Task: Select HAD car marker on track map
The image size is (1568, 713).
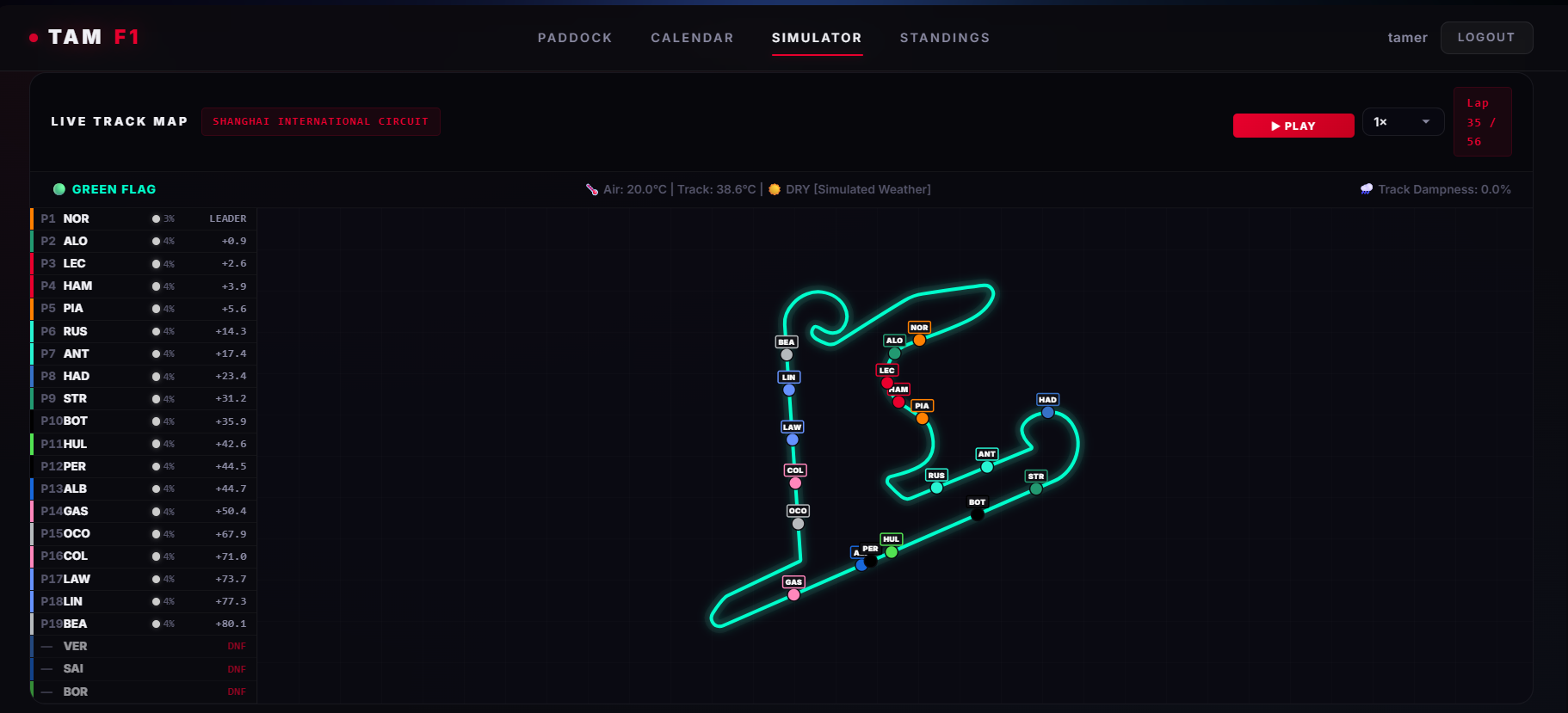Action: click(x=1047, y=412)
